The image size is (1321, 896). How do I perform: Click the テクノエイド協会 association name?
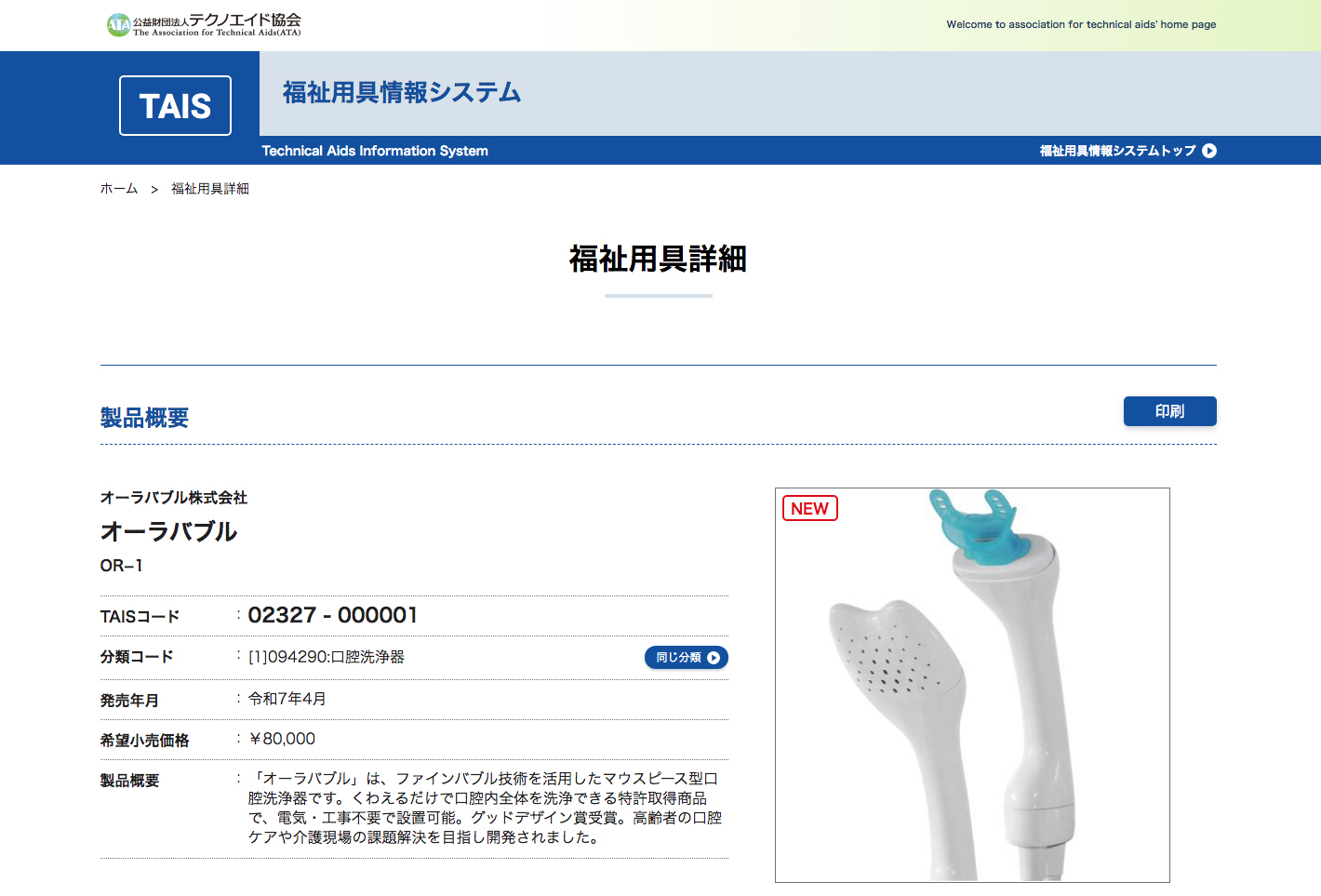tap(244, 20)
